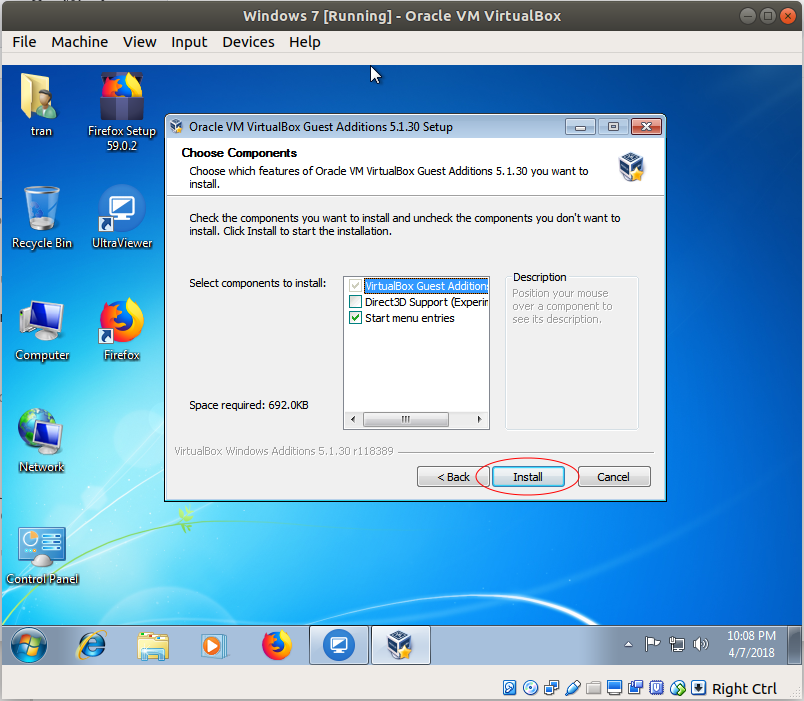Image resolution: width=804 pixels, height=701 pixels.
Task: Click the 'Space required: 692.0KB' text
Action: 249,405
